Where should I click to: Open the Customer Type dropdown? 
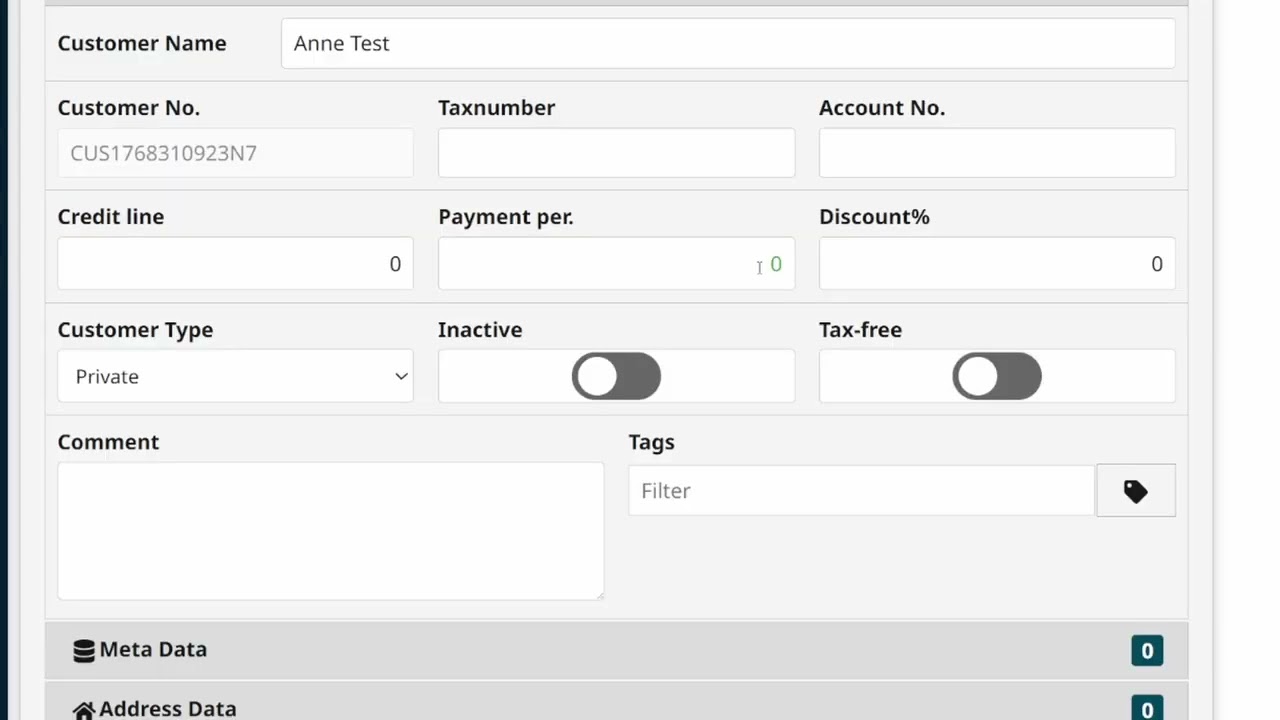pos(235,376)
